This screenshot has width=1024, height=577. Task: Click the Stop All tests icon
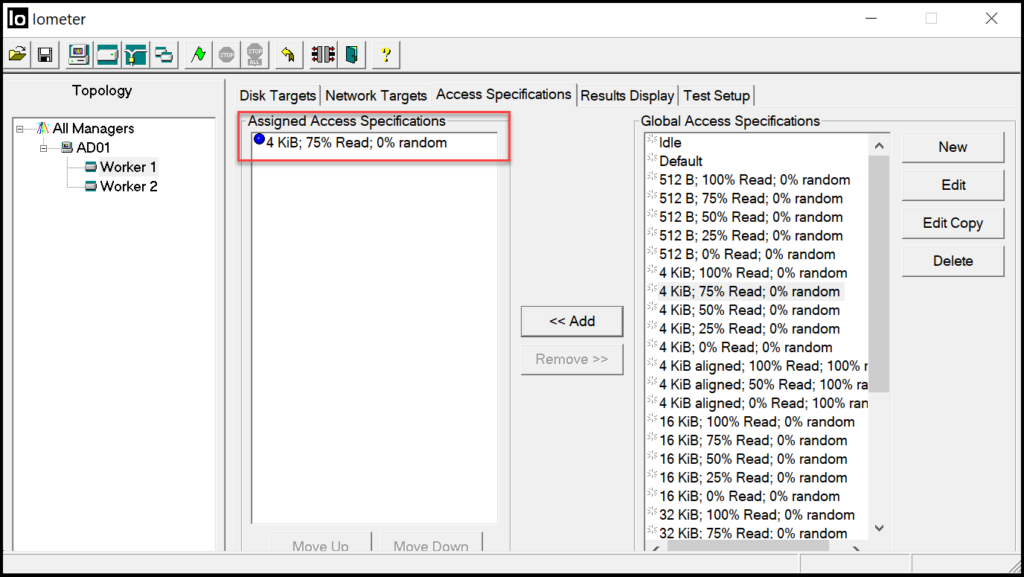pos(257,55)
